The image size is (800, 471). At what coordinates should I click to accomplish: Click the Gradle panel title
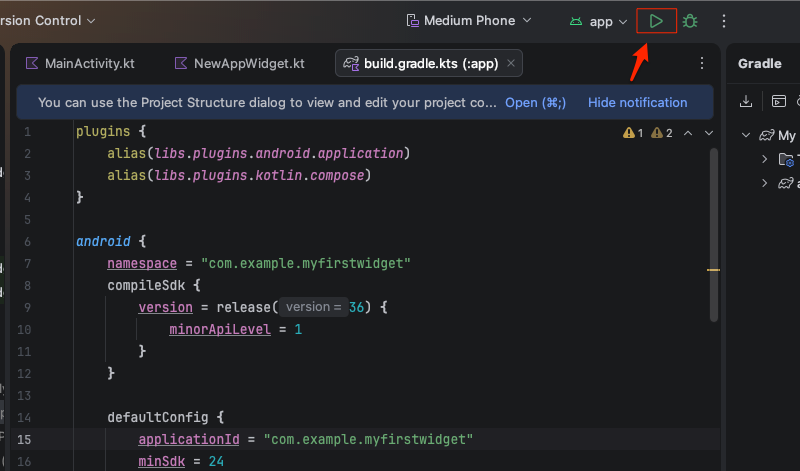[x=759, y=63]
